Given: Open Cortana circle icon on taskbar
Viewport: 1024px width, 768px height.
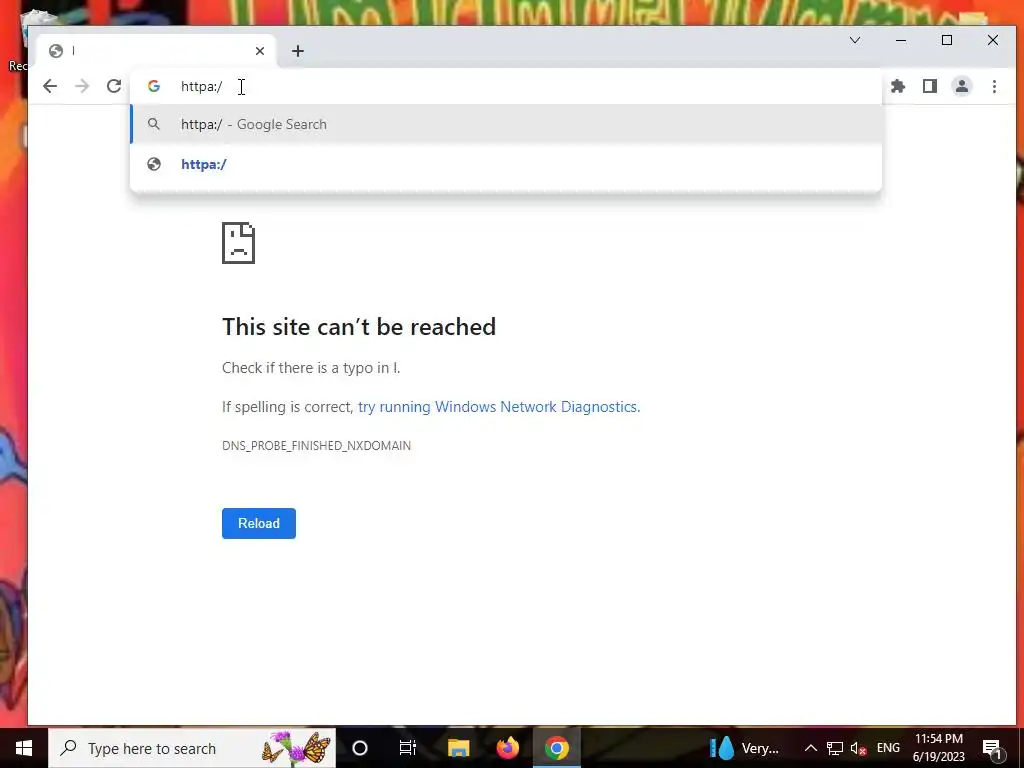Looking at the screenshot, I should click(360, 748).
